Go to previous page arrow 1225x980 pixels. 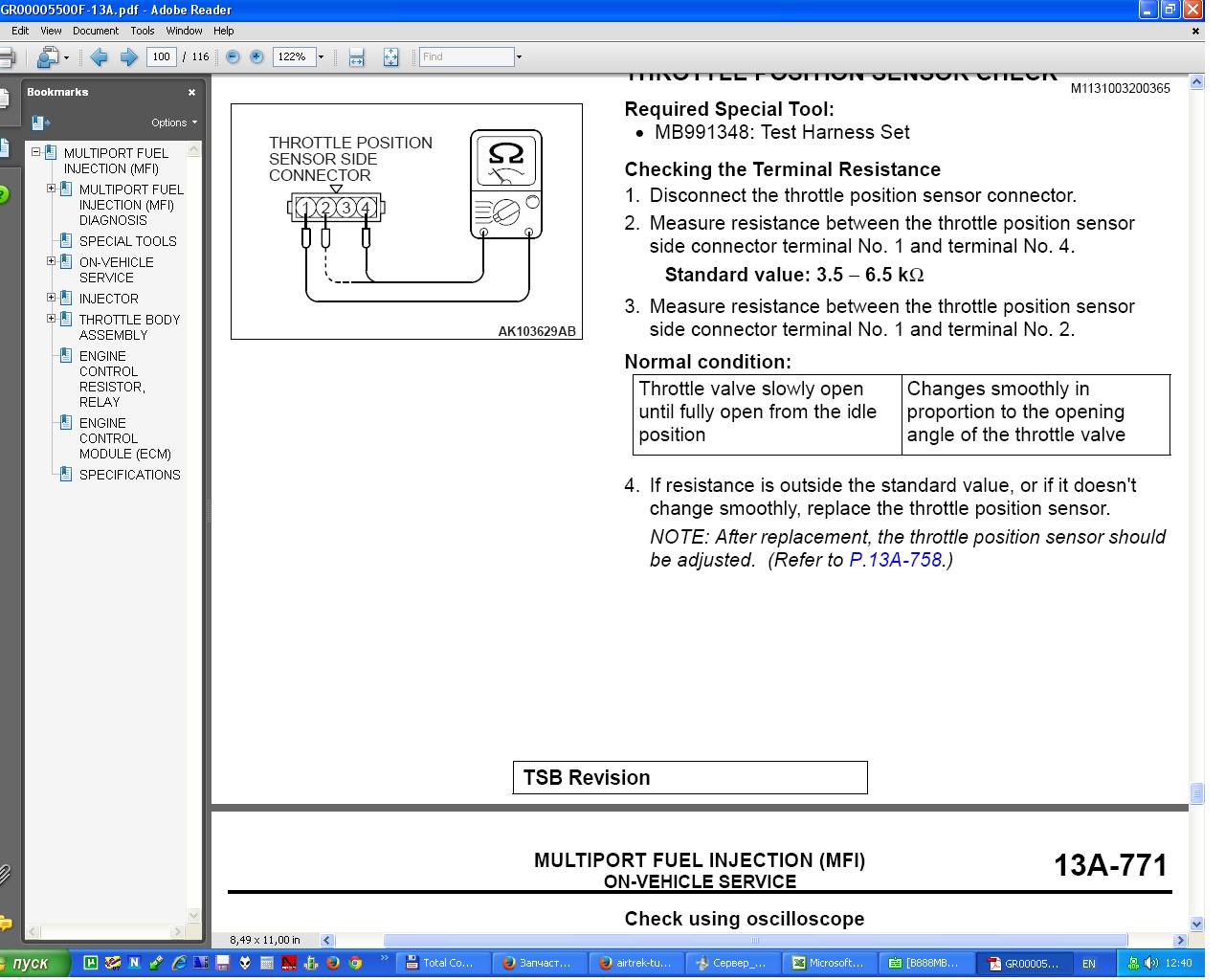(99, 57)
